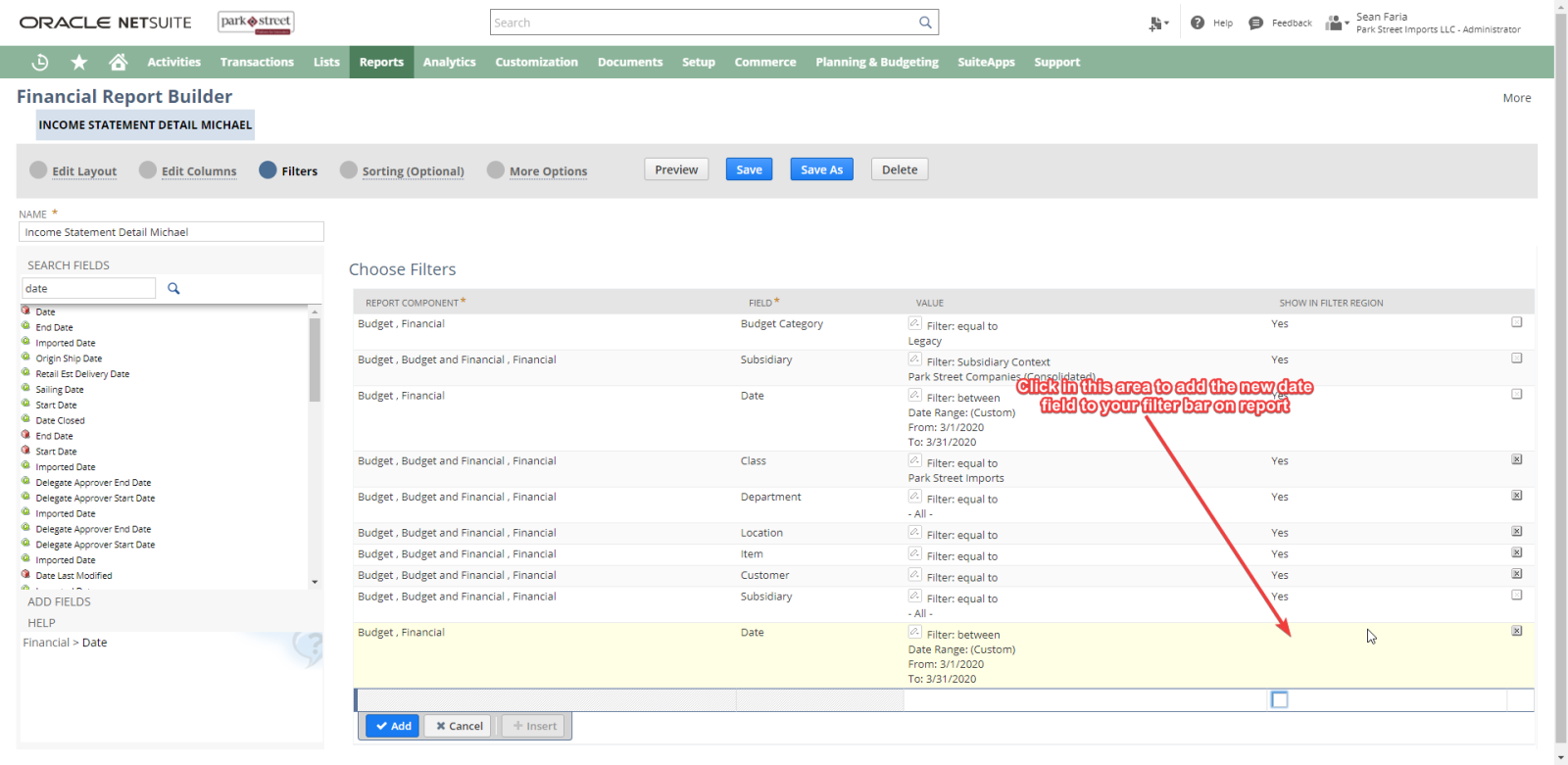Click the Origin Ship Date field icon
This screenshot has width=1568, height=765.
pyautogui.click(x=26, y=358)
